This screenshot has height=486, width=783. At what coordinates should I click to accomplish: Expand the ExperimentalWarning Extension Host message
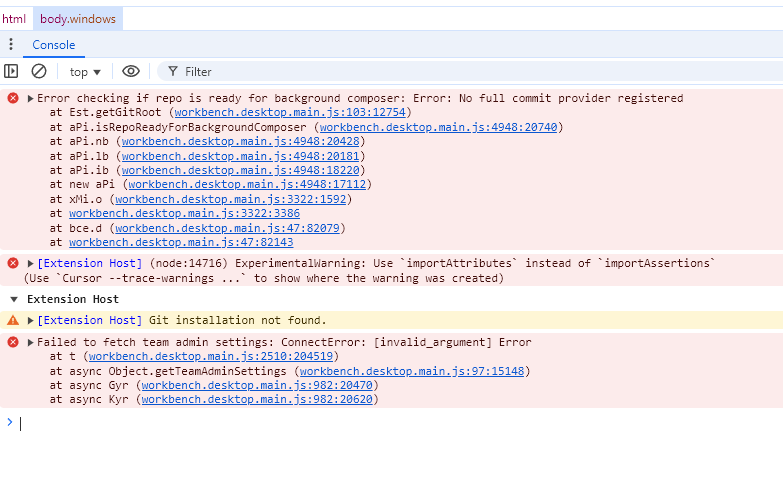tap(30, 263)
